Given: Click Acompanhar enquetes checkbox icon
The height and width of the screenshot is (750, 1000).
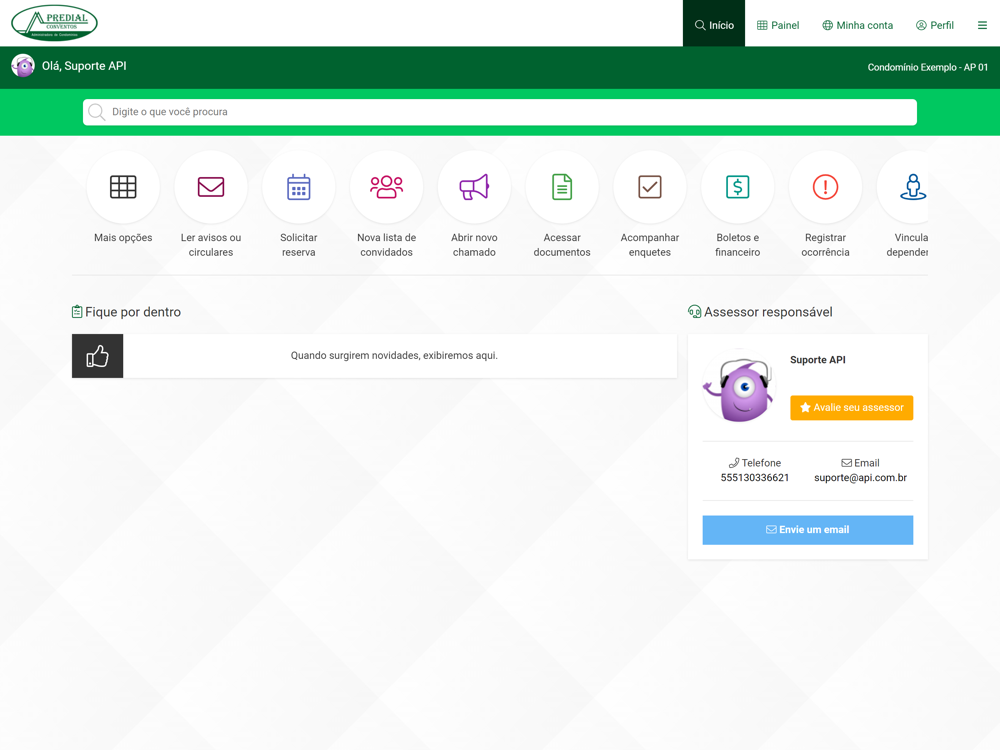Looking at the screenshot, I should pyautogui.click(x=650, y=187).
